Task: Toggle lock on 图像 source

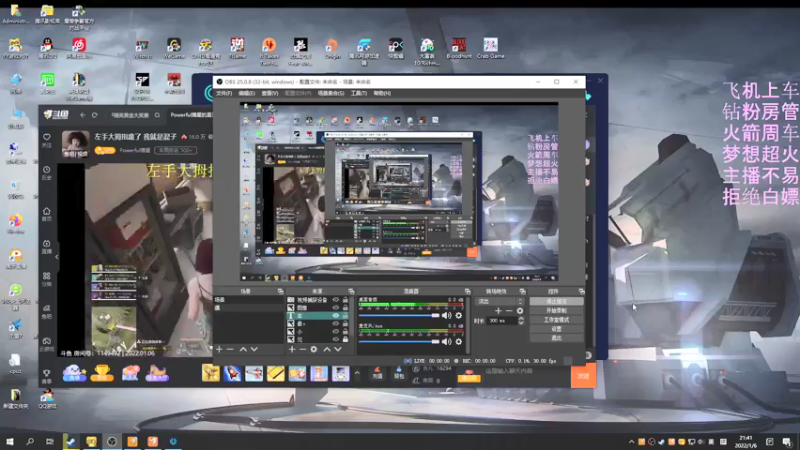Action: click(345, 308)
